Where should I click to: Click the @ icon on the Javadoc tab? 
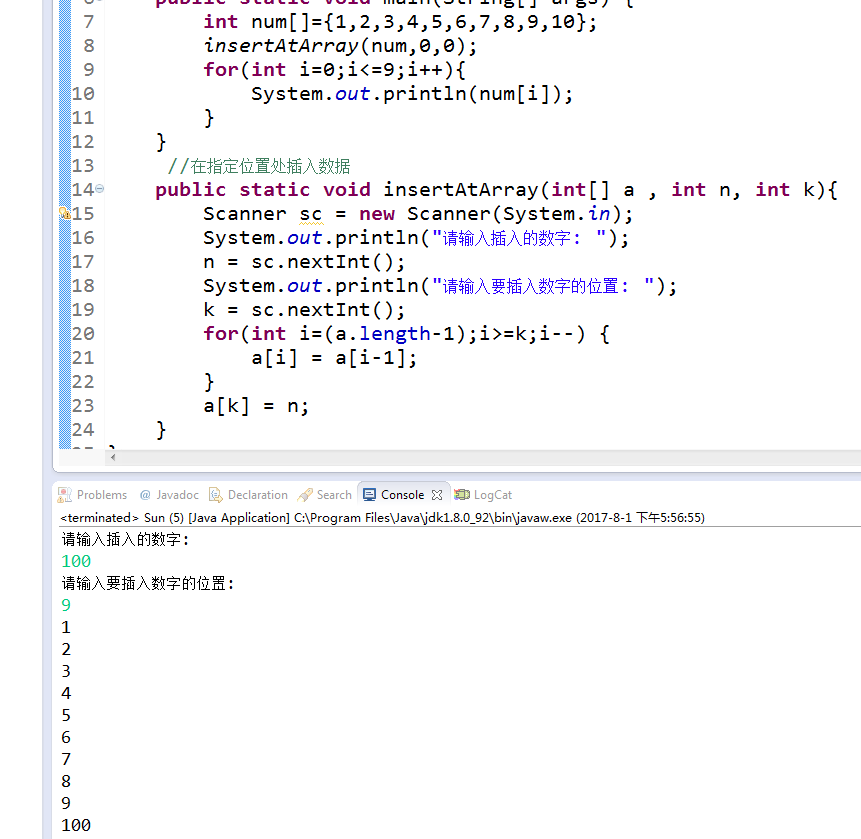coord(143,494)
